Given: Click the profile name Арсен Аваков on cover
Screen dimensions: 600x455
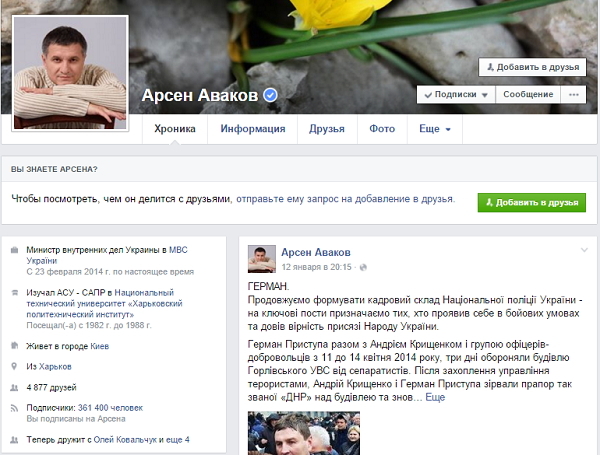Looking at the screenshot, I should [200, 95].
